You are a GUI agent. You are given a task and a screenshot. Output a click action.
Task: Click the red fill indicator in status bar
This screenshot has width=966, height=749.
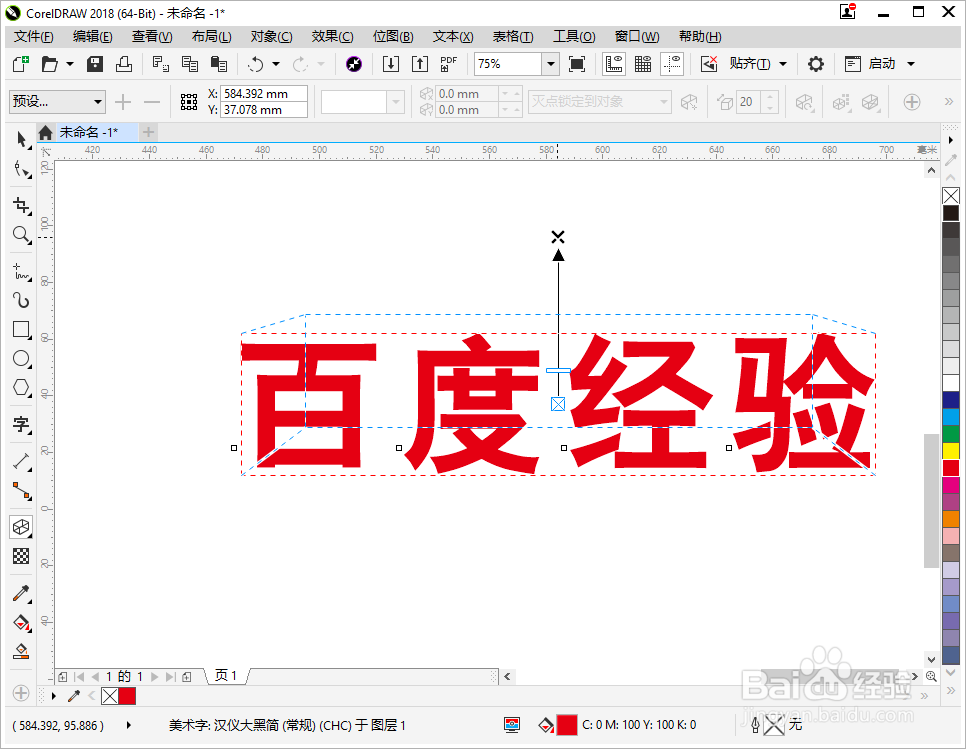[x=567, y=724]
